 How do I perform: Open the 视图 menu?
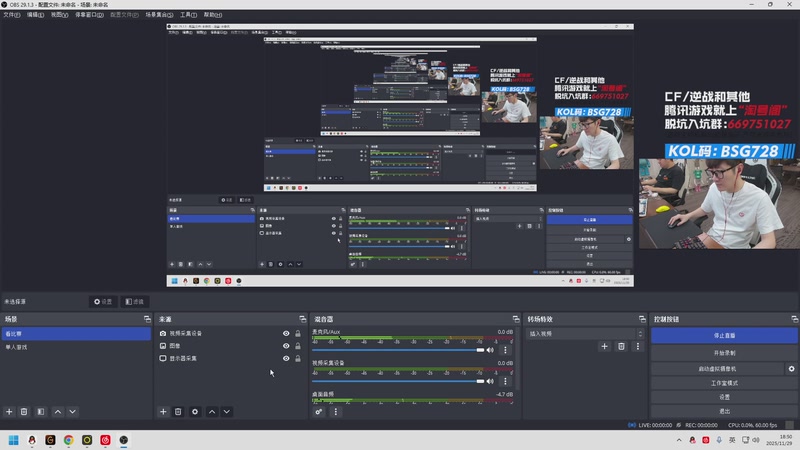59,15
